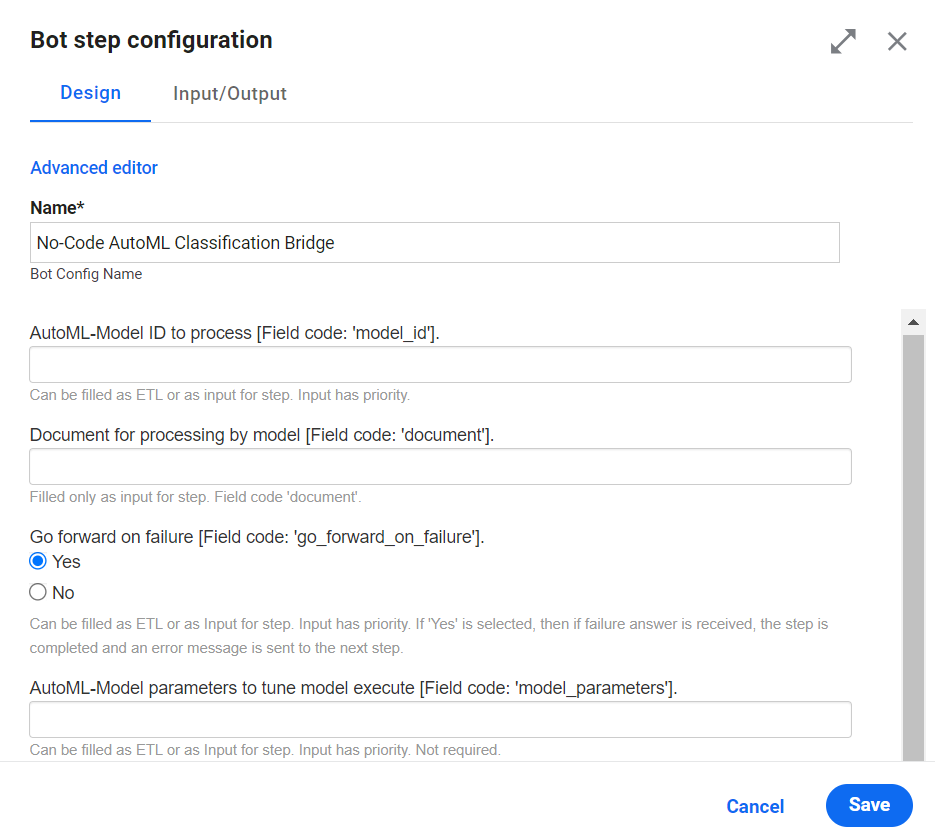Image resolution: width=935 pixels, height=836 pixels.
Task: Click the model_parameters input field
Action: 440,719
